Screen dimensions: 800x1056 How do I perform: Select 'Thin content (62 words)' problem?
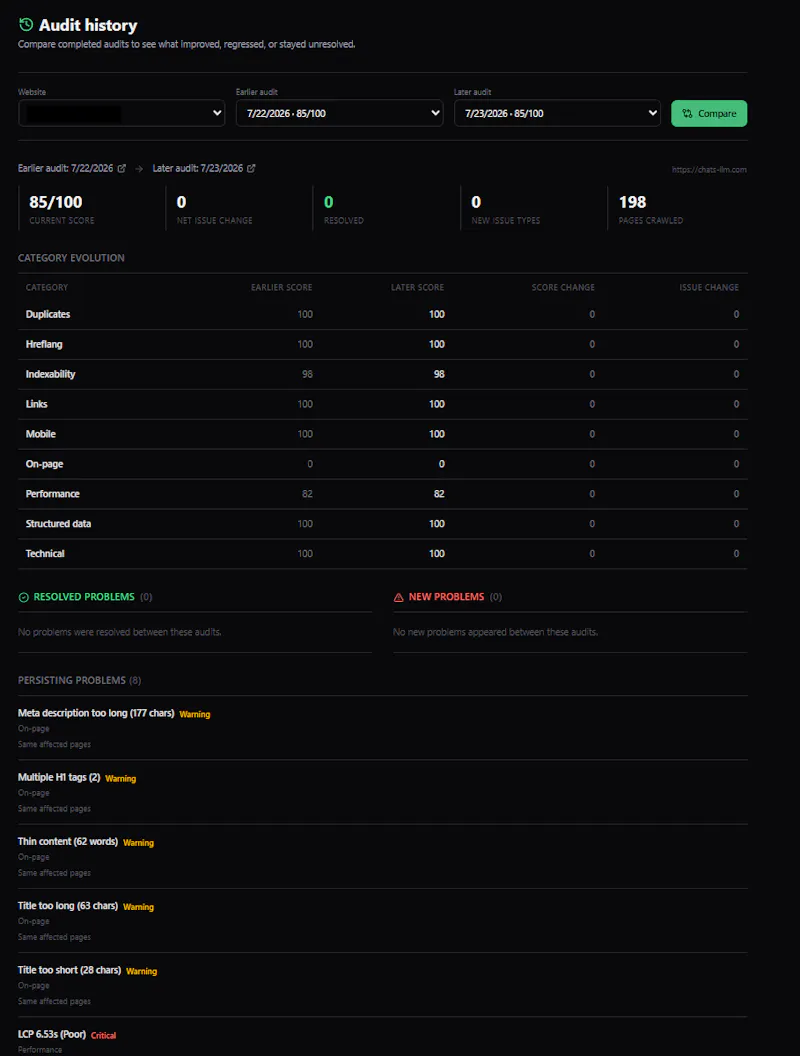[68, 842]
